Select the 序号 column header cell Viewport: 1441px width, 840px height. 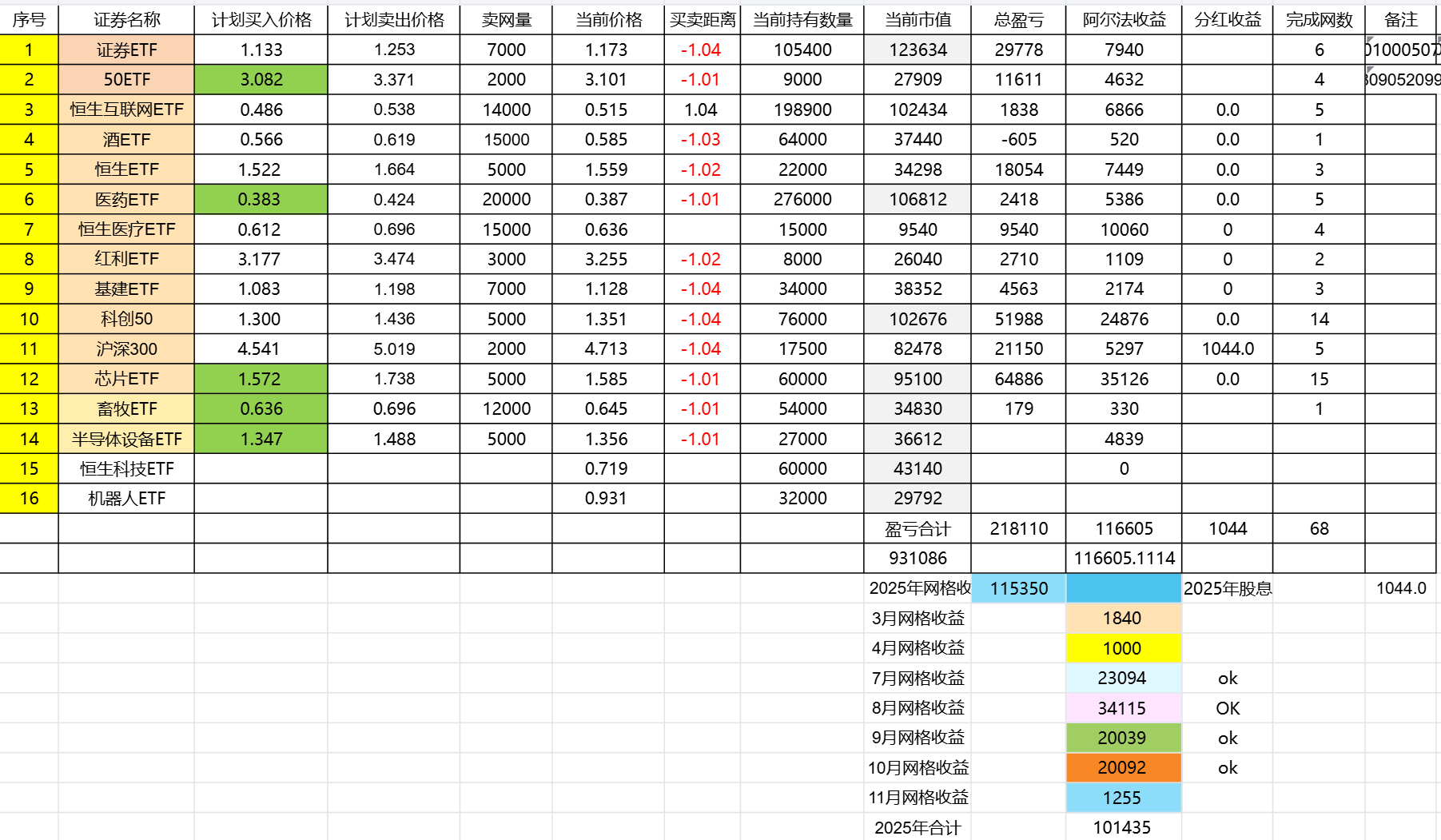[29, 20]
